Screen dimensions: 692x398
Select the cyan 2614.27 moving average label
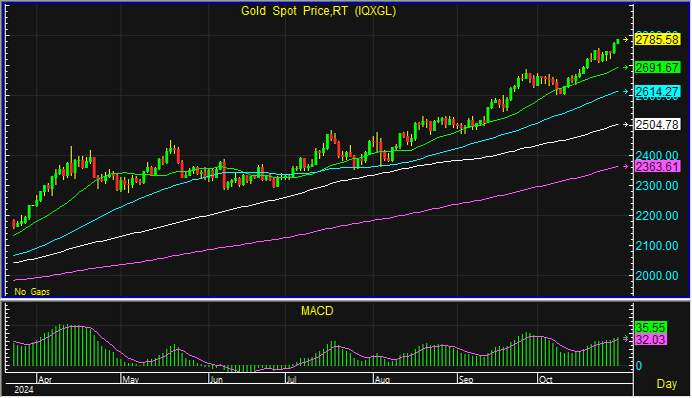pos(657,92)
